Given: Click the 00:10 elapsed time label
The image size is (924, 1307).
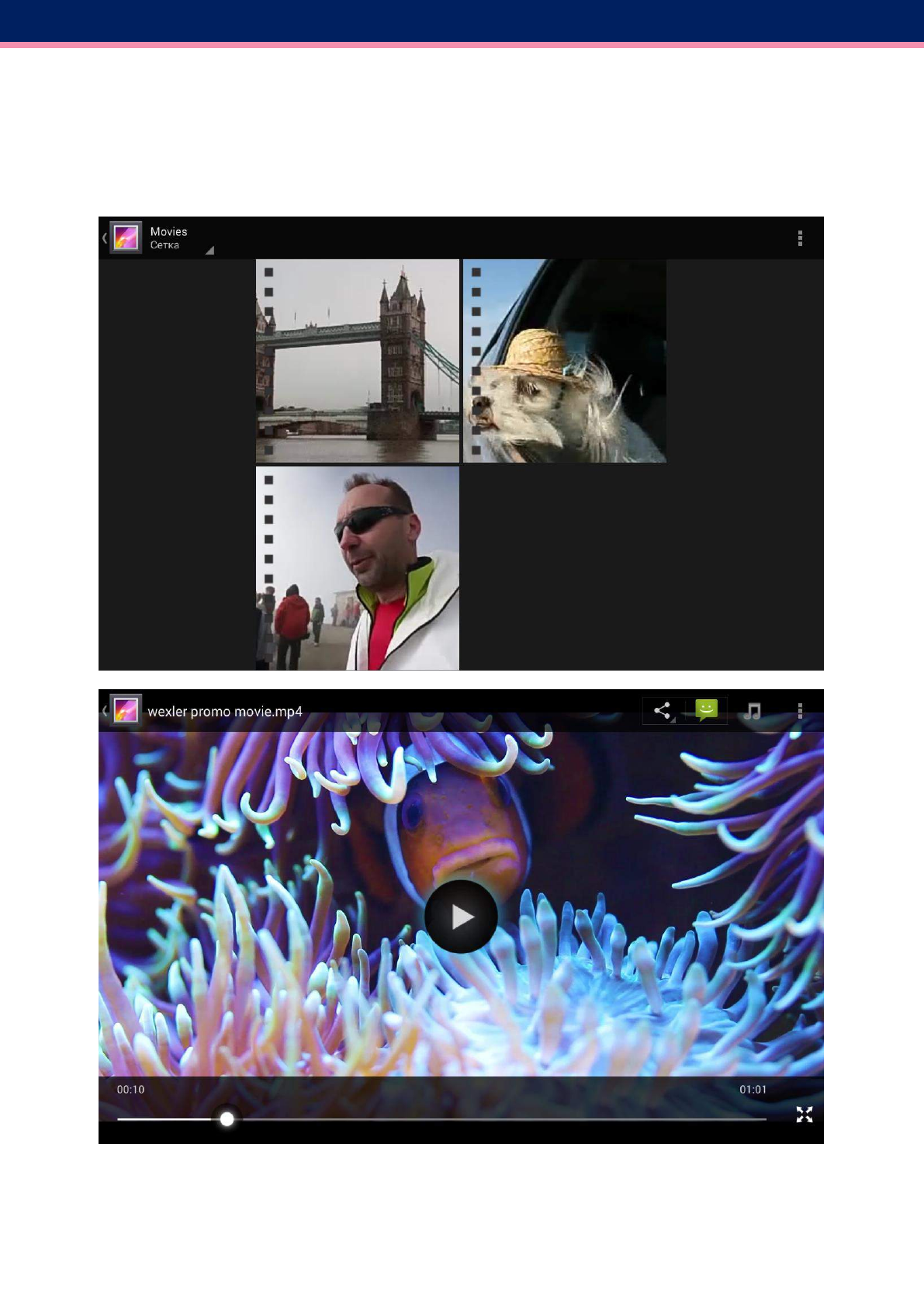Looking at the screenshot, I should (130, 1090).
